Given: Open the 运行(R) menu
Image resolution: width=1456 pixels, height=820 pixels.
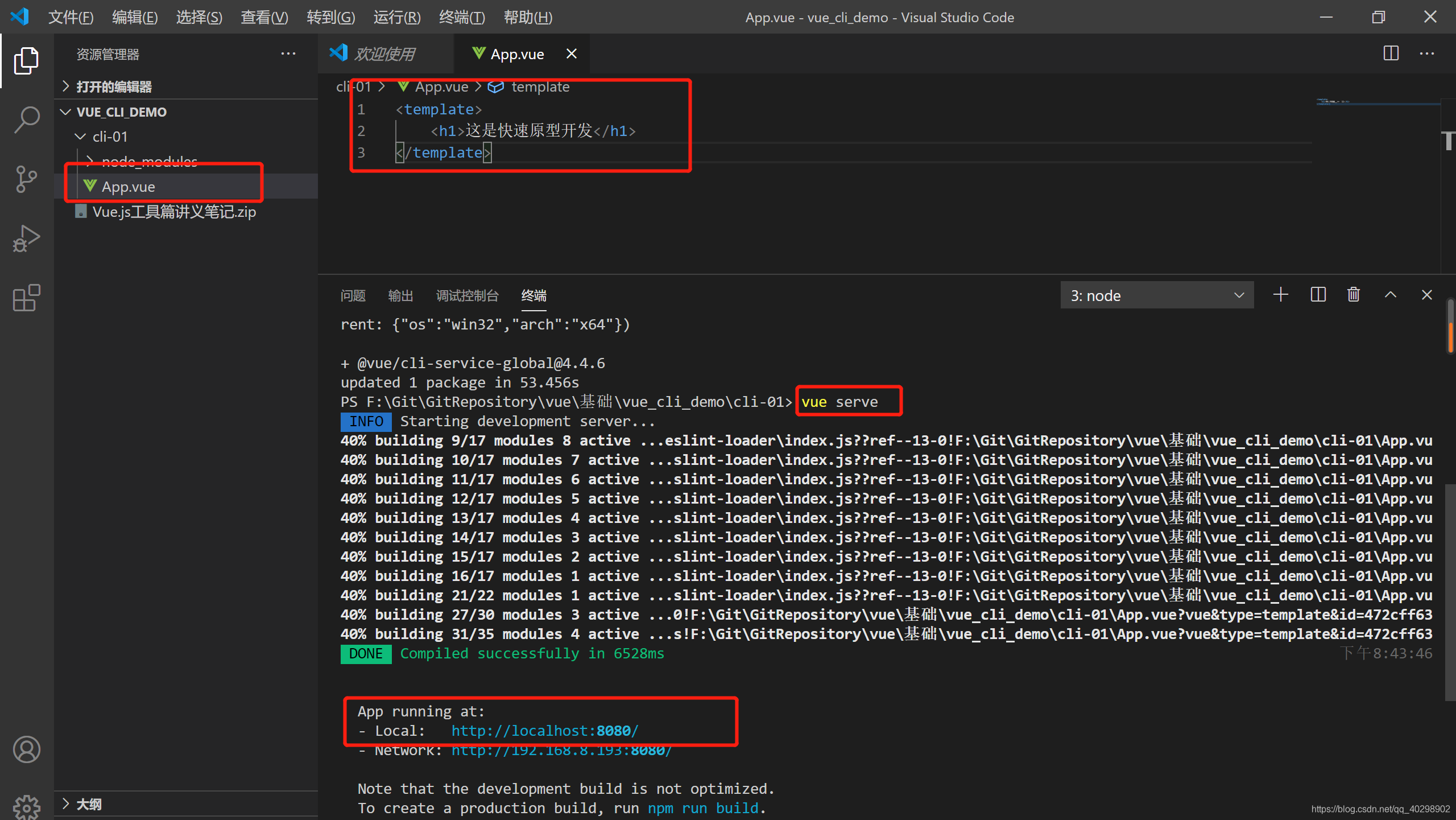Looking at the screenshot, I should pyautogui.click(x=397, y=17).
